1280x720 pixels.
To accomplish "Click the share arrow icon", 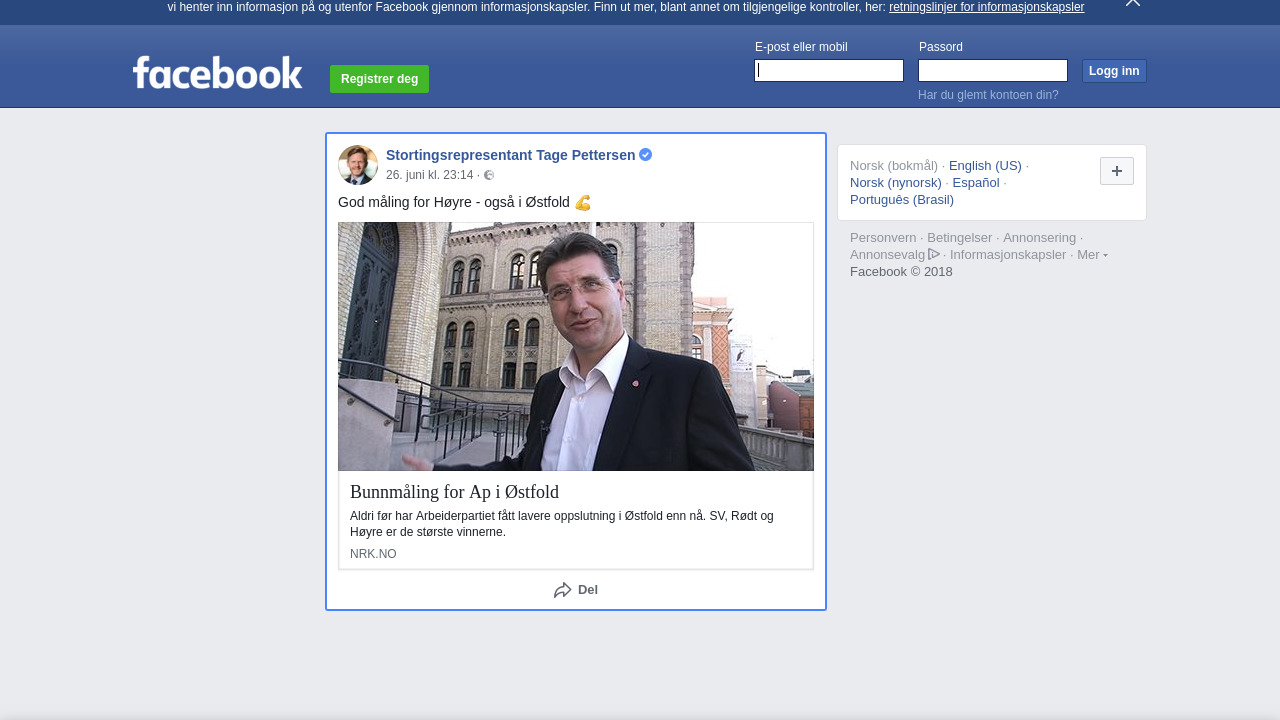I will coord(563,590).
